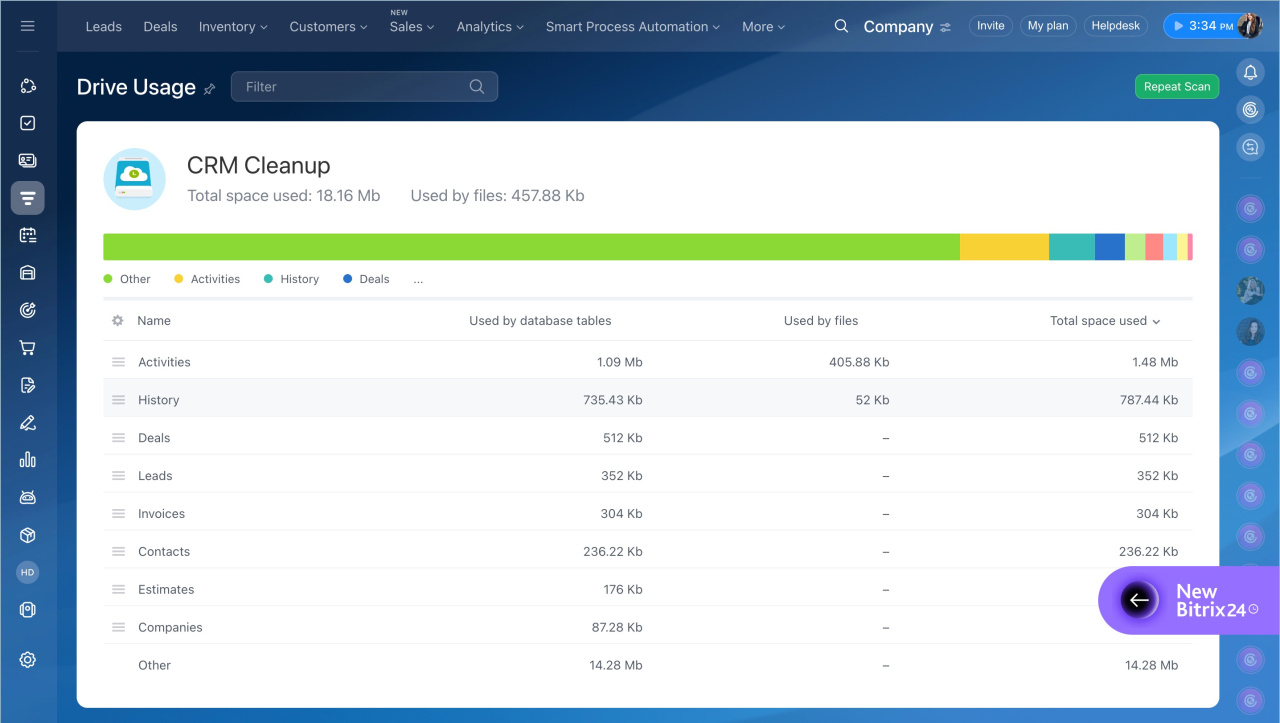1280x723 pixels.
Task: Expand the Inventory dropdown menu
Action: [233, 27]
